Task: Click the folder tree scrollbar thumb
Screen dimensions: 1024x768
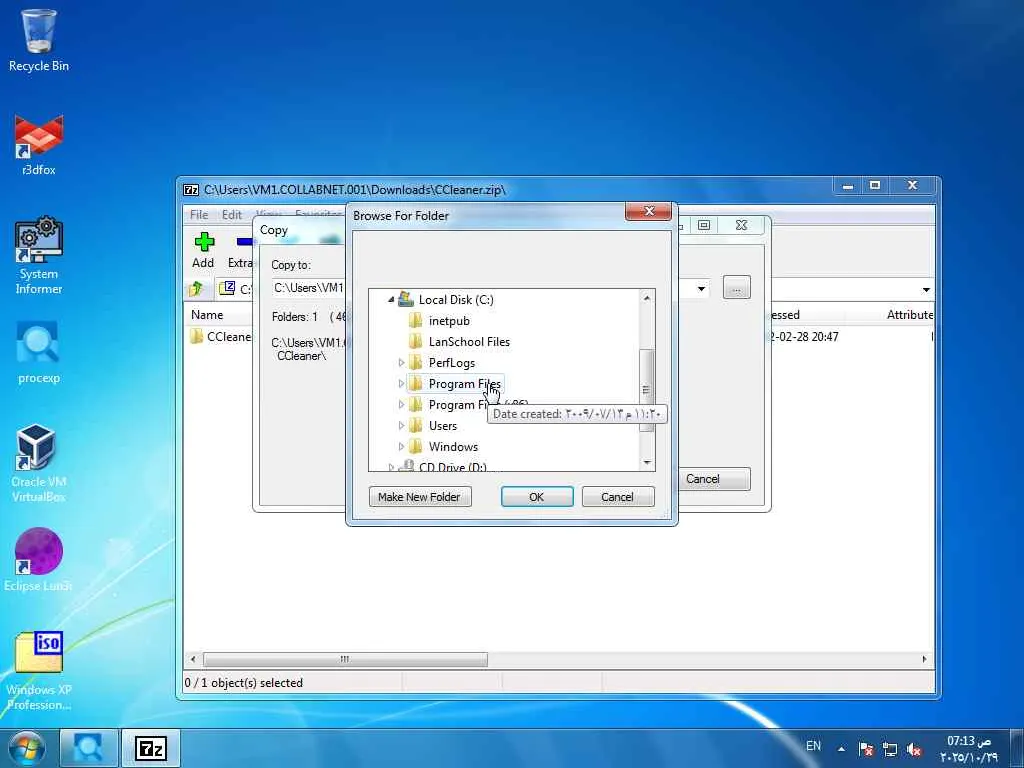Action: coord(647,391)
